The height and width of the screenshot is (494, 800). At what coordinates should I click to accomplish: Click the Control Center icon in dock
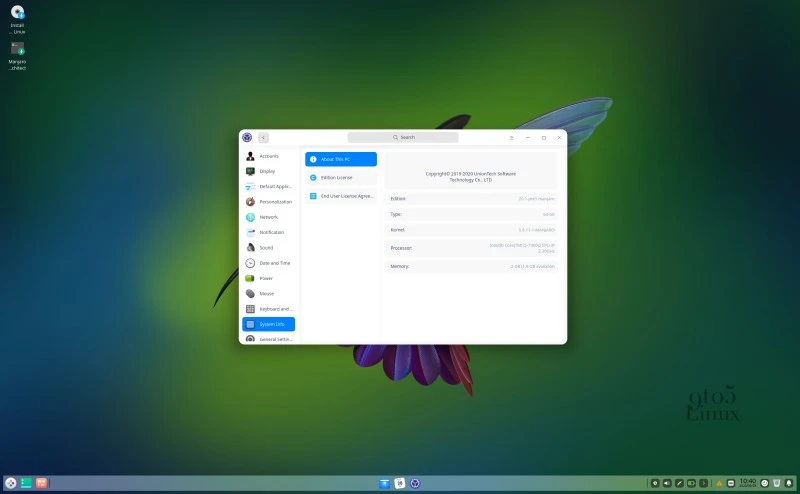(x=415, y=483)
